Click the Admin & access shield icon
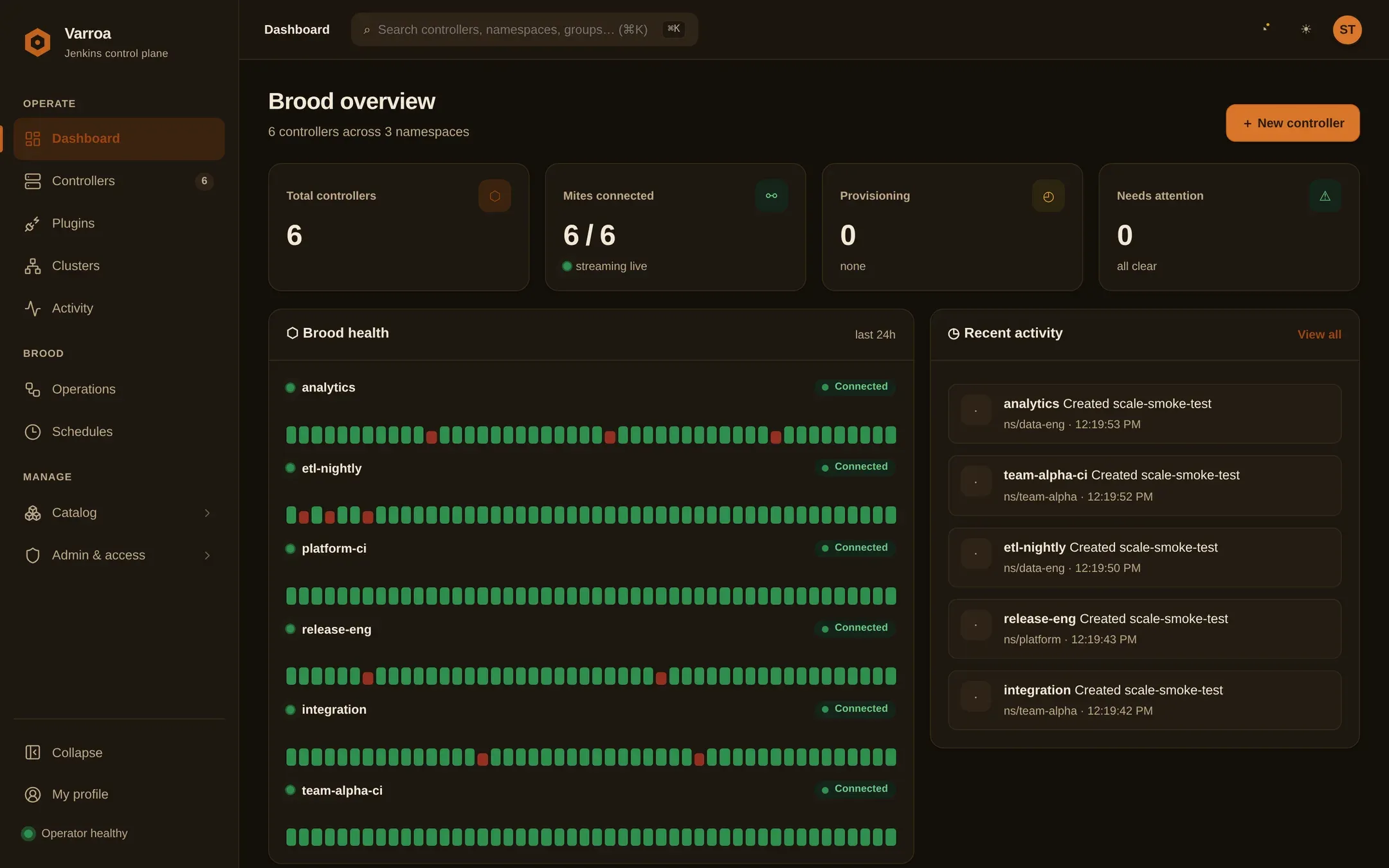 [33, 556]
